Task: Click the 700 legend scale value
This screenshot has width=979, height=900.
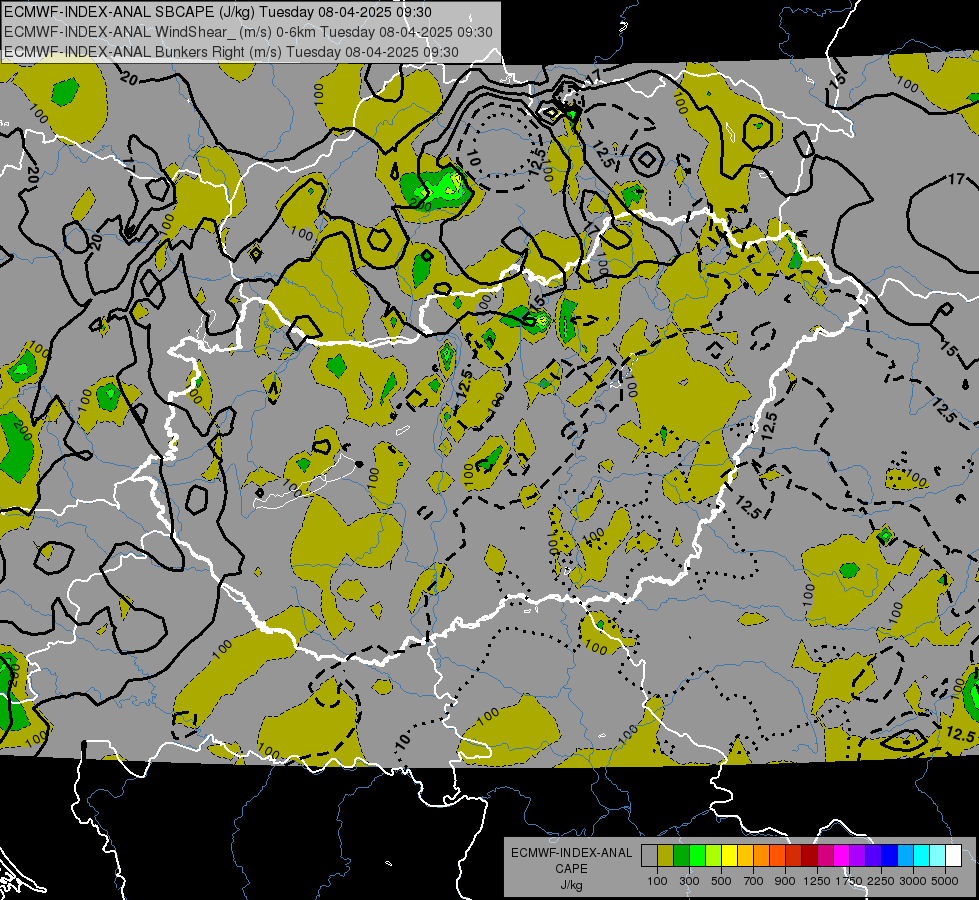Action: (x=754, y=881)
